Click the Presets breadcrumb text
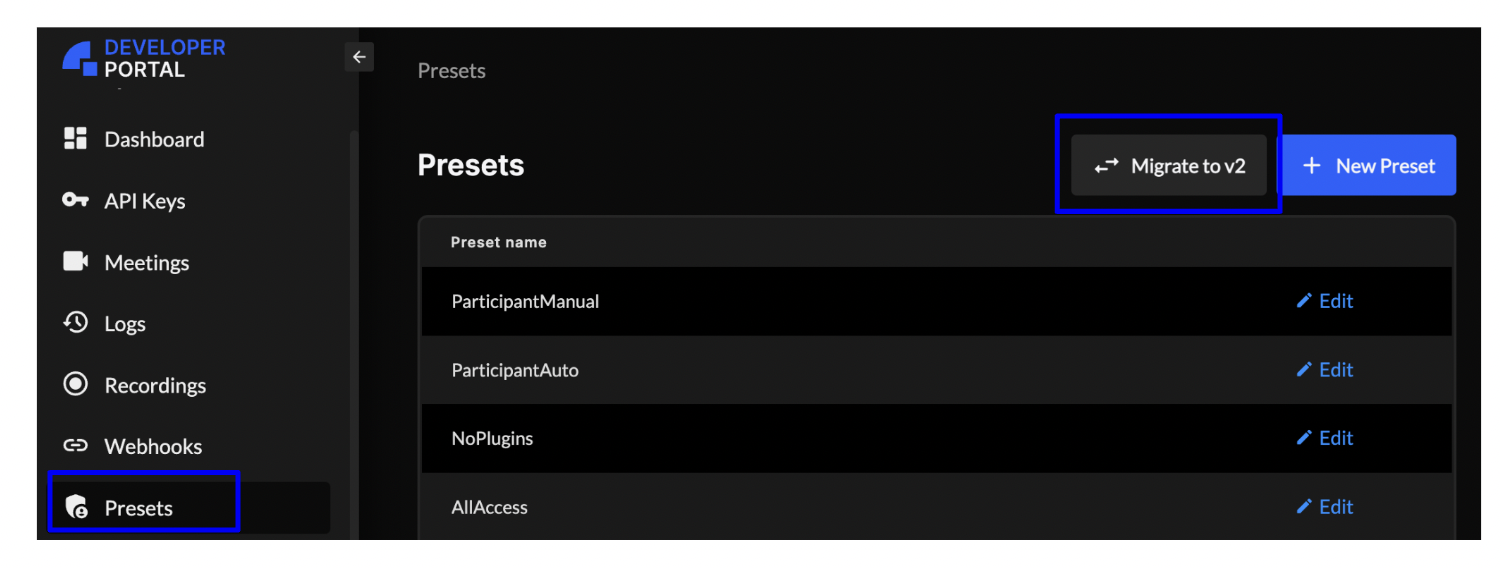Image resolution: width=1500 pixels, height=568 pixels. click(451, 71)
